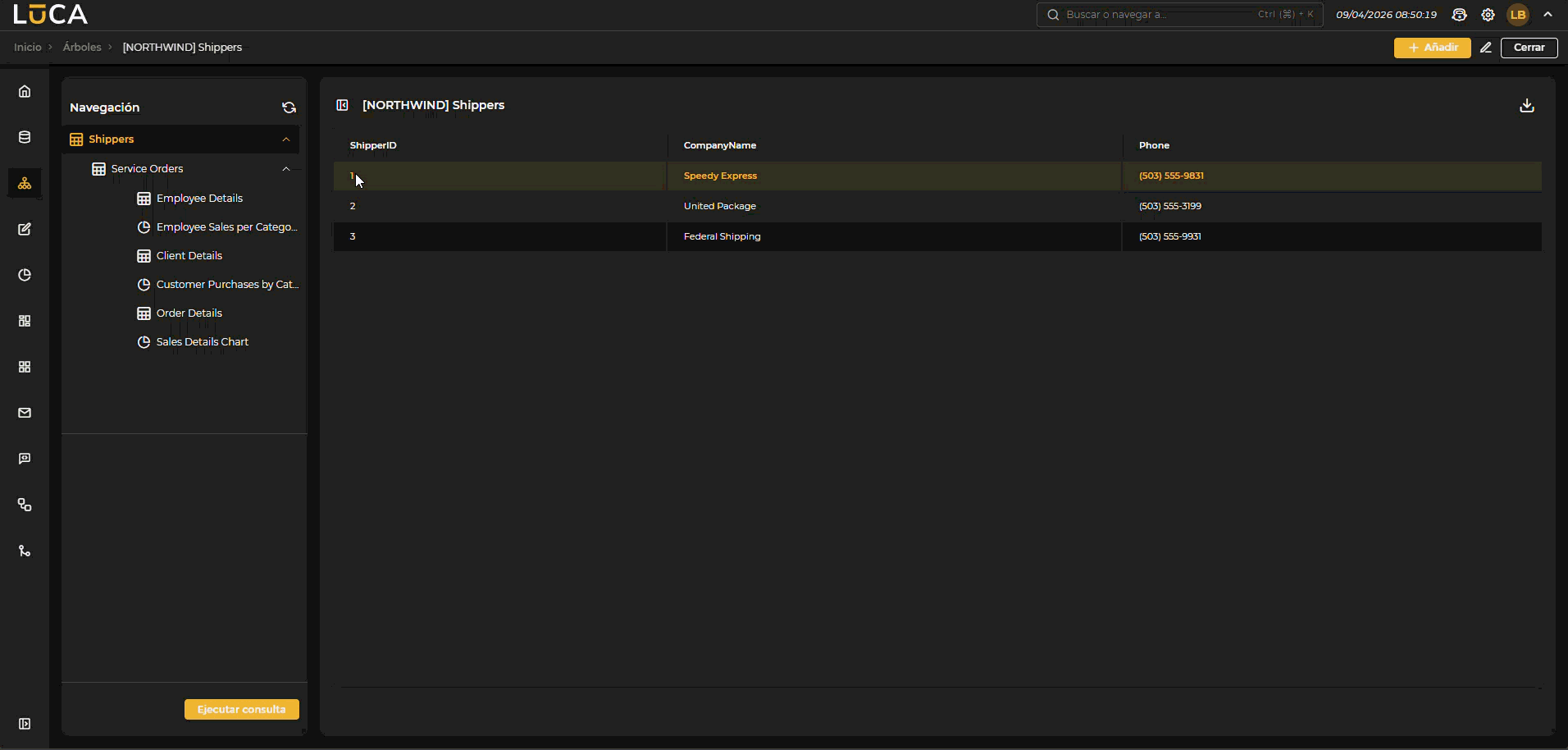Click phone number (503) 555-9931
Viewport: 1568px width, 750px height.
(x=1170, y=236)
